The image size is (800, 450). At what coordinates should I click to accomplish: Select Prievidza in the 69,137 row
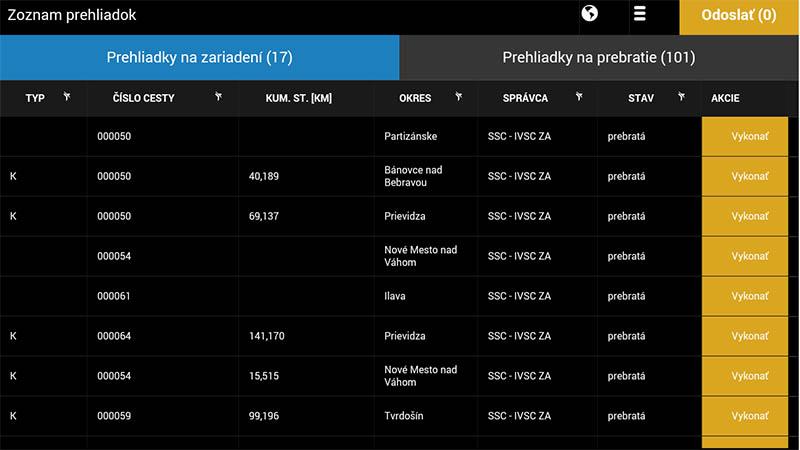pyautogui.click(x=405, y=216)
